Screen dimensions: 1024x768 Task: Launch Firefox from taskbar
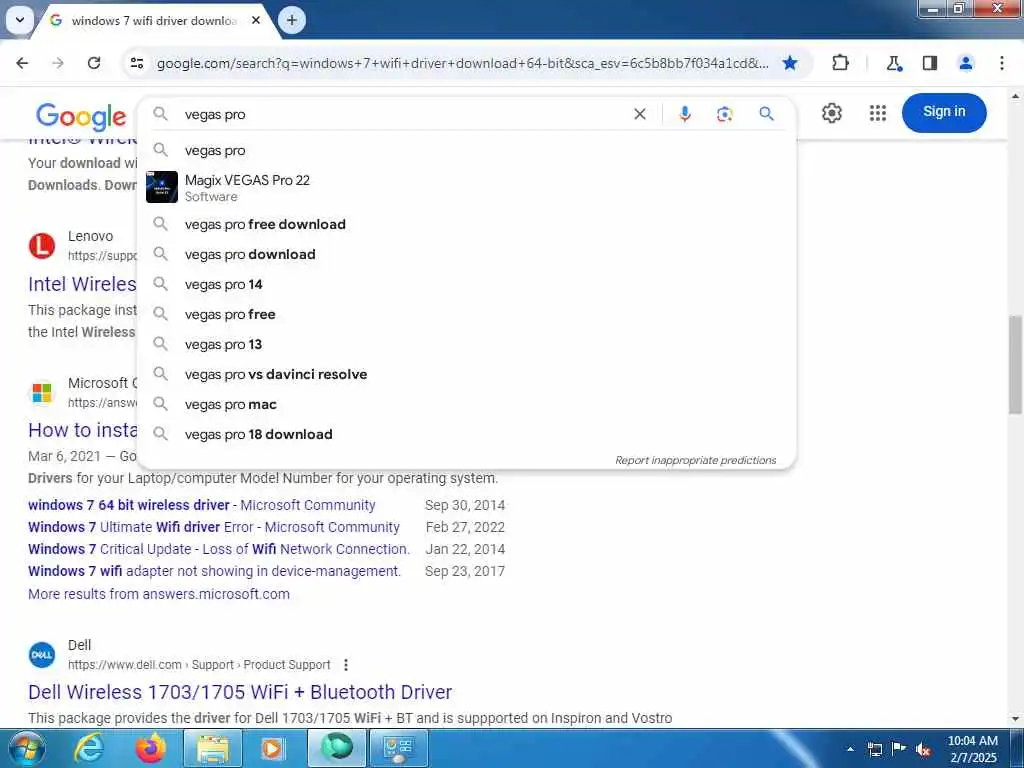(x=151, y=748)
